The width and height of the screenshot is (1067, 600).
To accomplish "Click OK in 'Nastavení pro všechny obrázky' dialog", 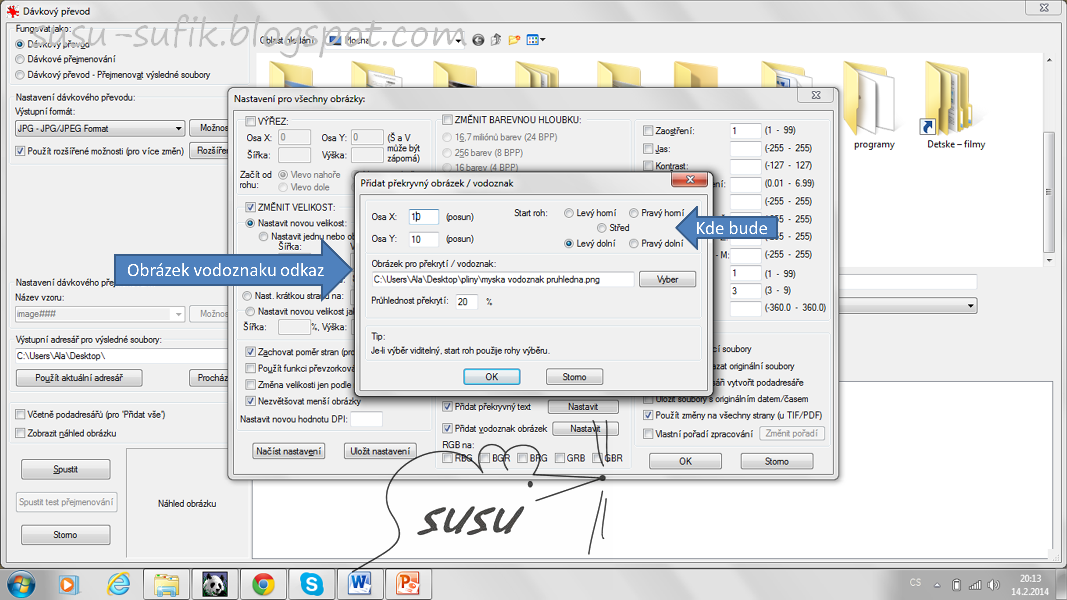I will (x=685, y=461).
